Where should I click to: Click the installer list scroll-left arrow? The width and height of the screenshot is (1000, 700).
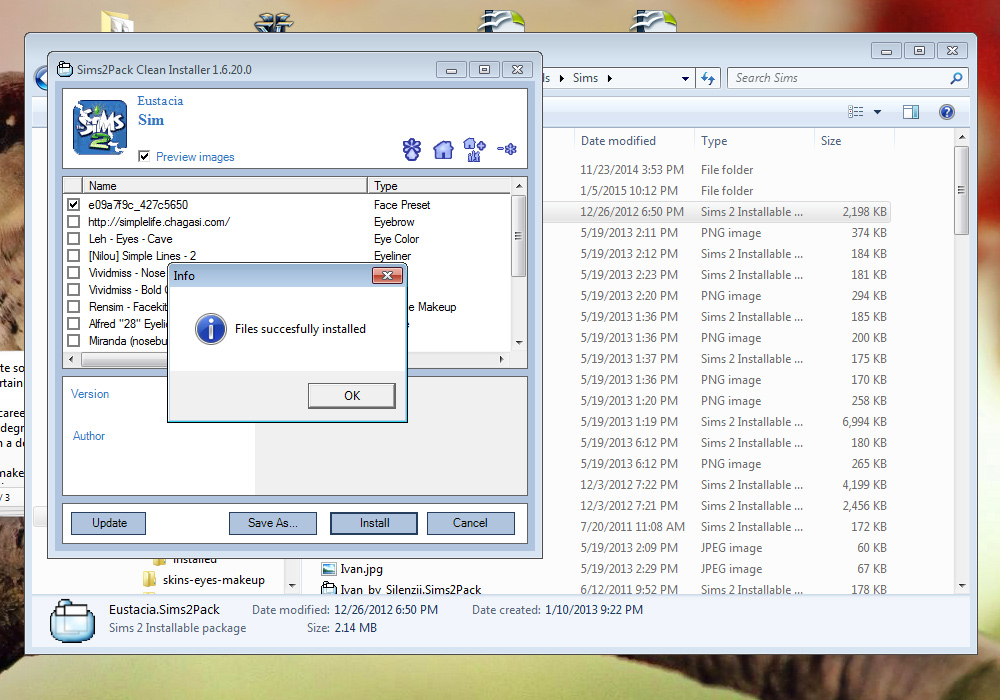(71, 360)
